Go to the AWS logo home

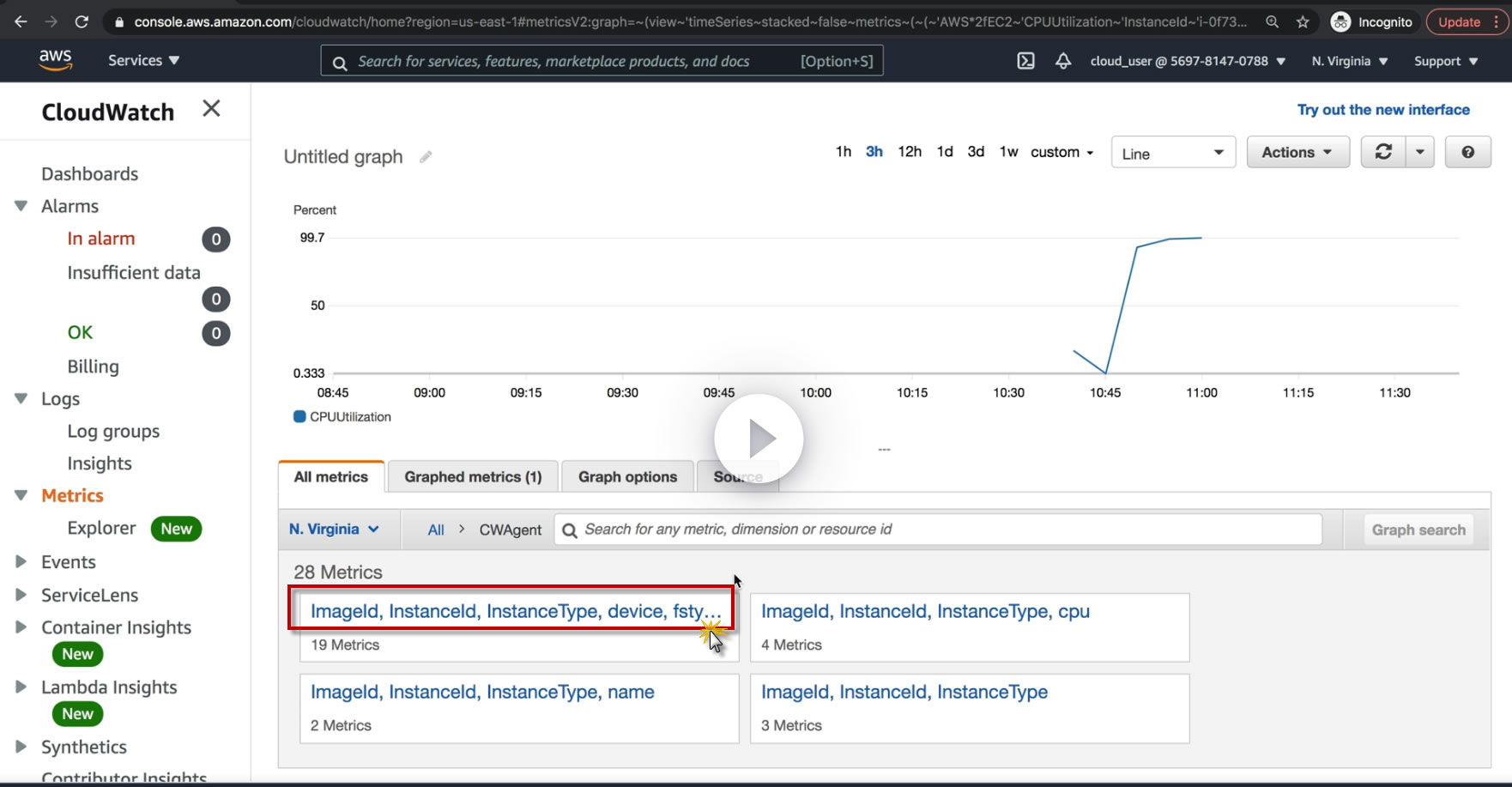pyautogui.click(x=55, y=59)
